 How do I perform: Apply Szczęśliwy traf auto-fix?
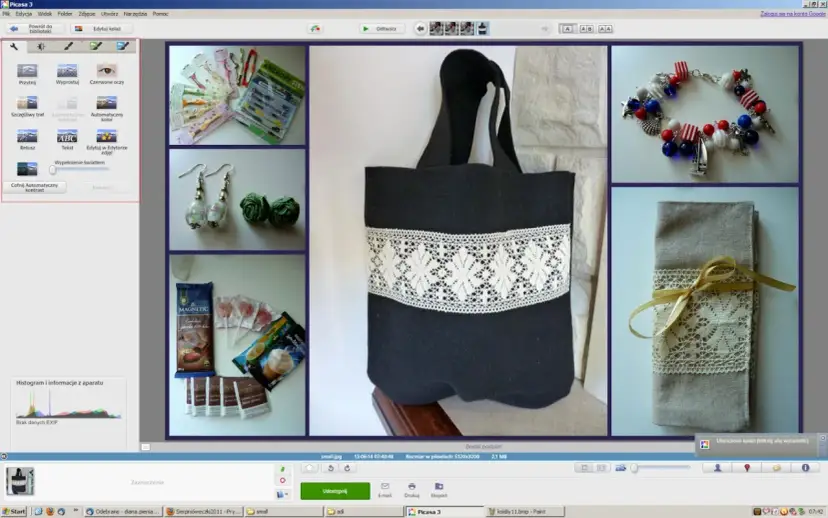pos(27,104)
